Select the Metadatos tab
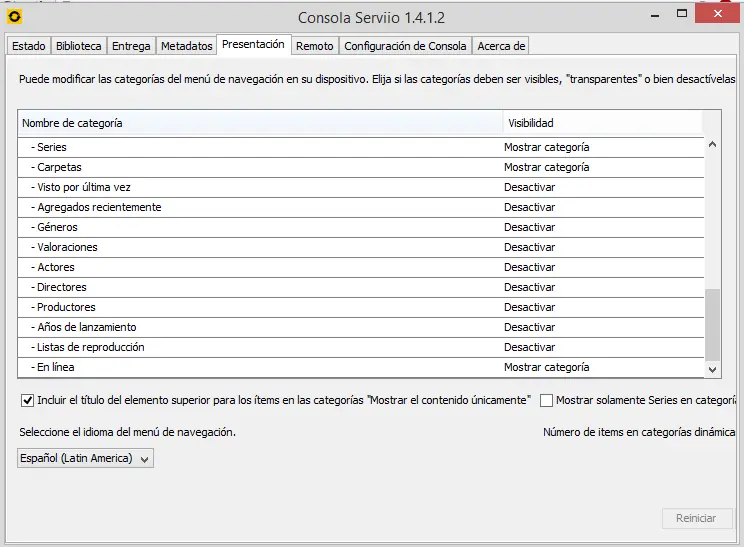 click(186, 46)
